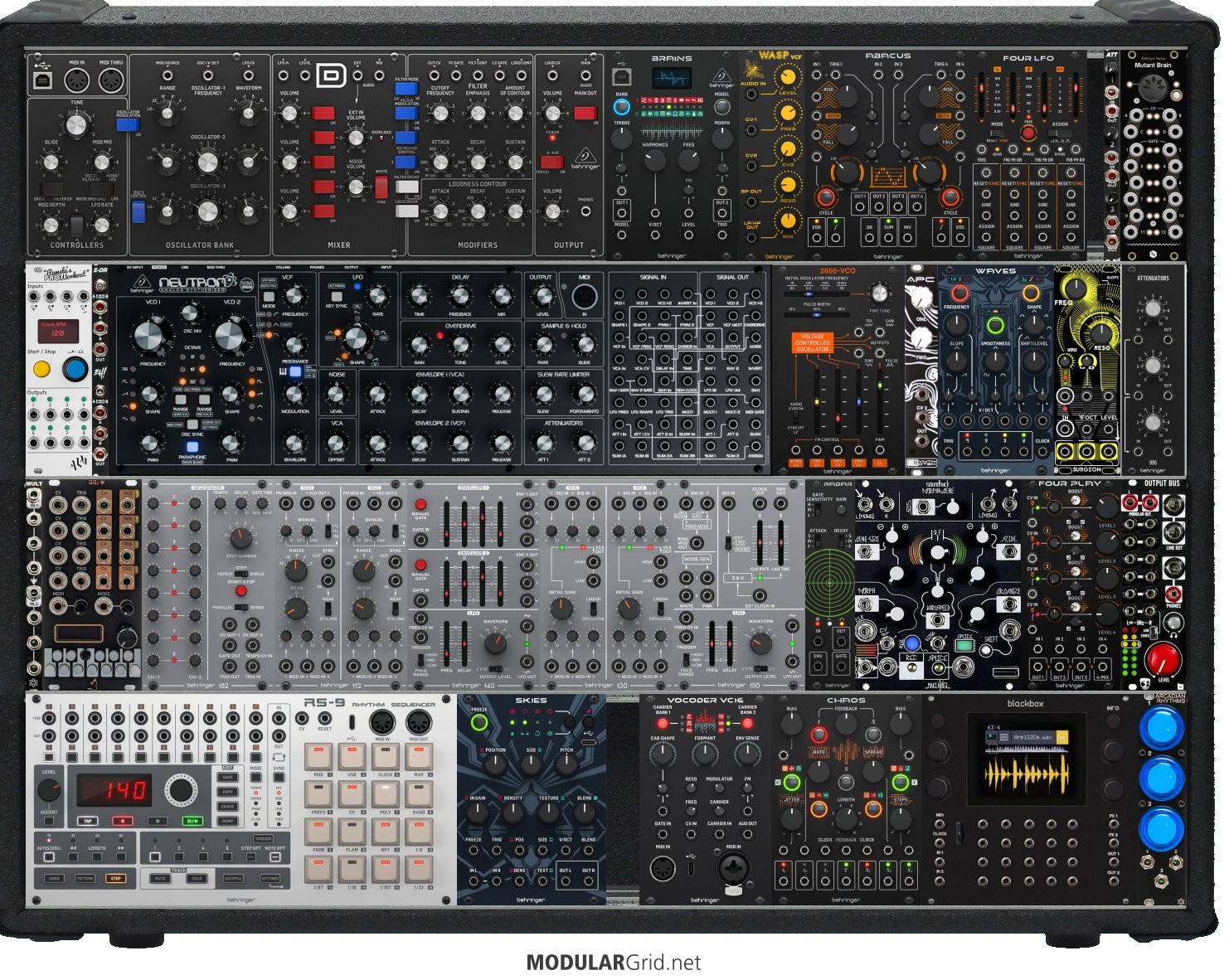Click the yellow Level knob on WASP VCF

pos(788,78)
